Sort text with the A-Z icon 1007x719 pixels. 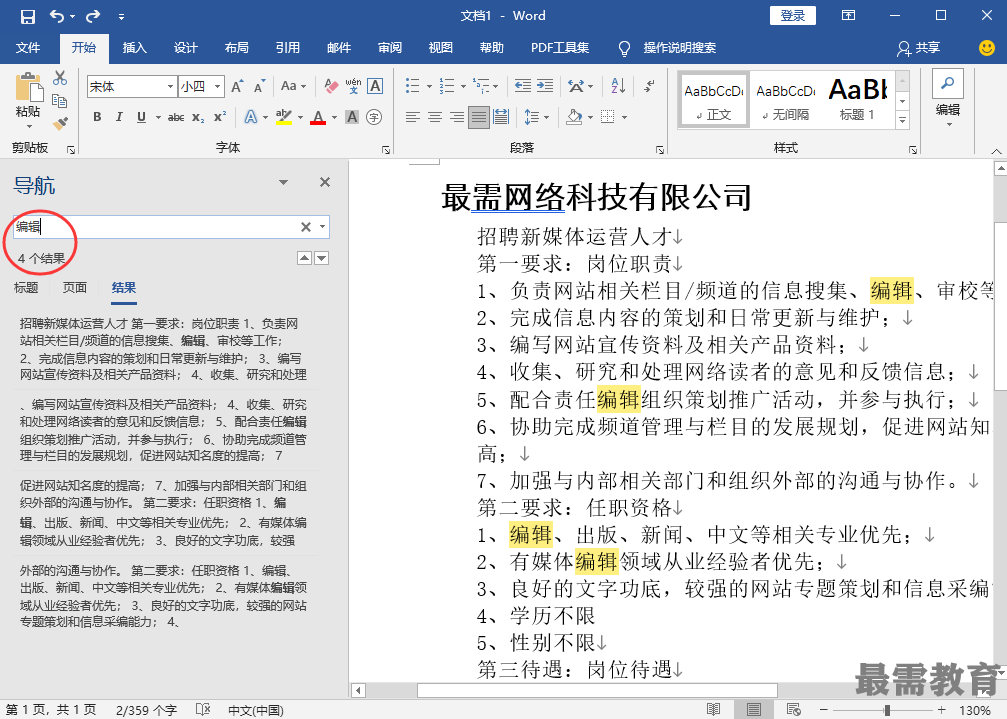[618, 85]
